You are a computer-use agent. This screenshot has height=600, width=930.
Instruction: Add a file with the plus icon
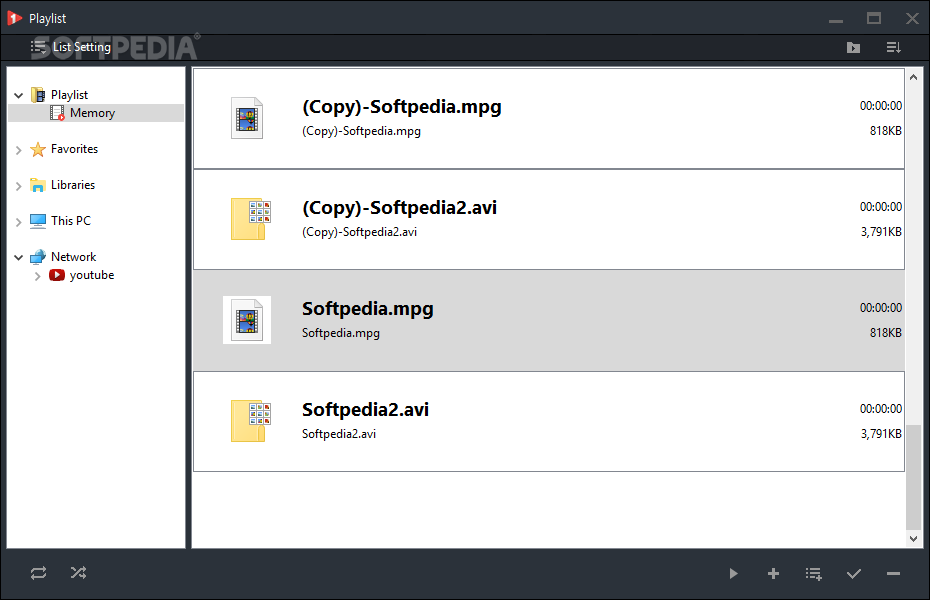773,573
